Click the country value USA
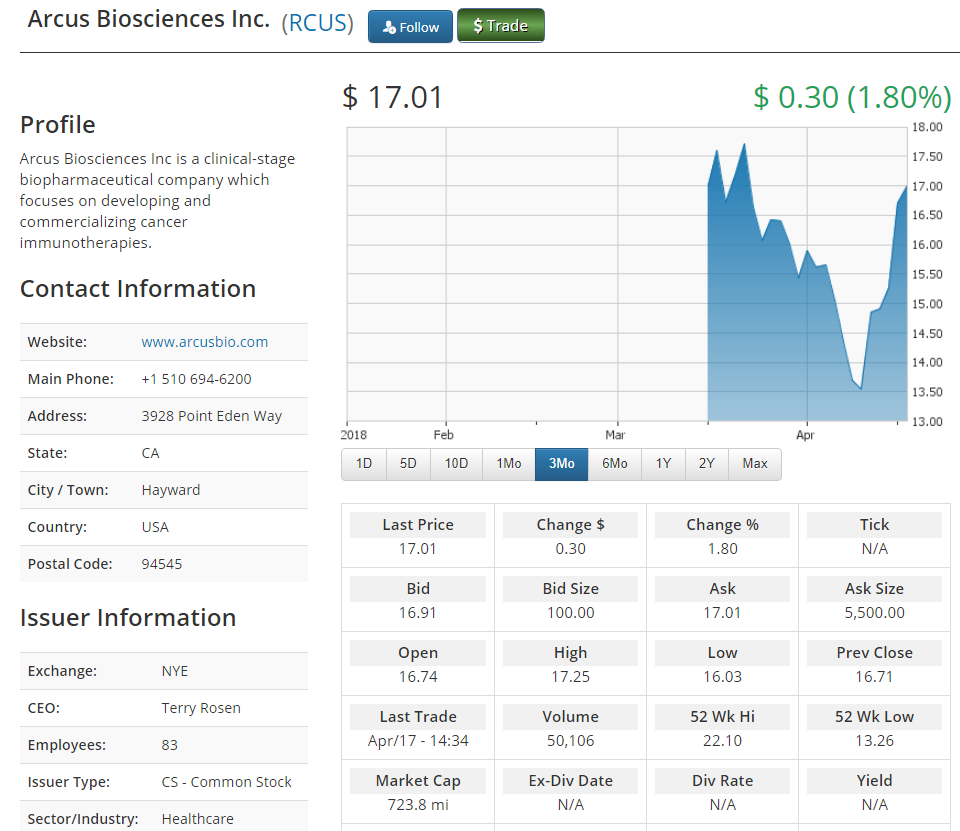Screen dimensions: 960x831 click(x=155, y=527)
